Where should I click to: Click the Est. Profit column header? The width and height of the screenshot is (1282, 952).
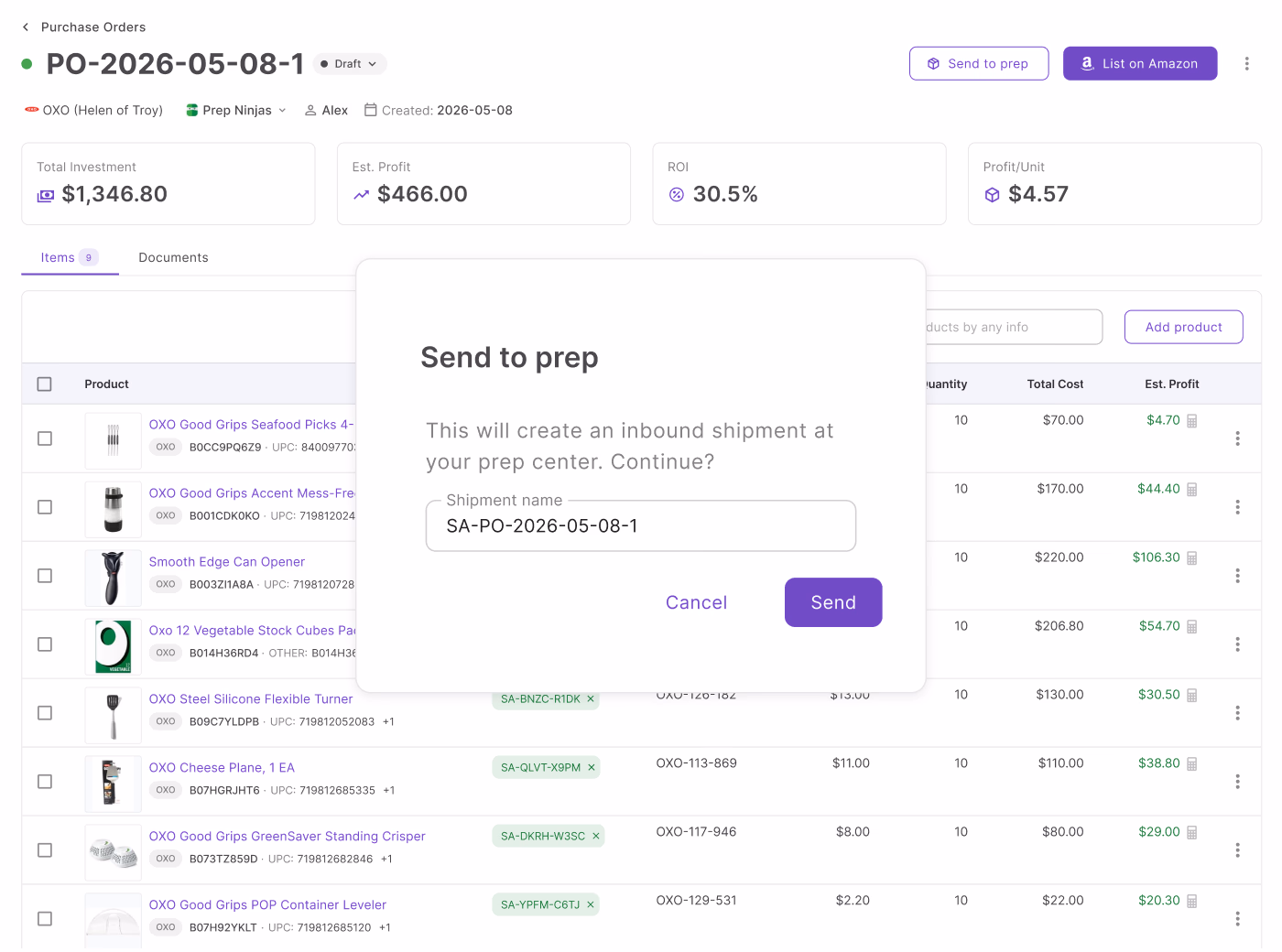pos(1171,384)
